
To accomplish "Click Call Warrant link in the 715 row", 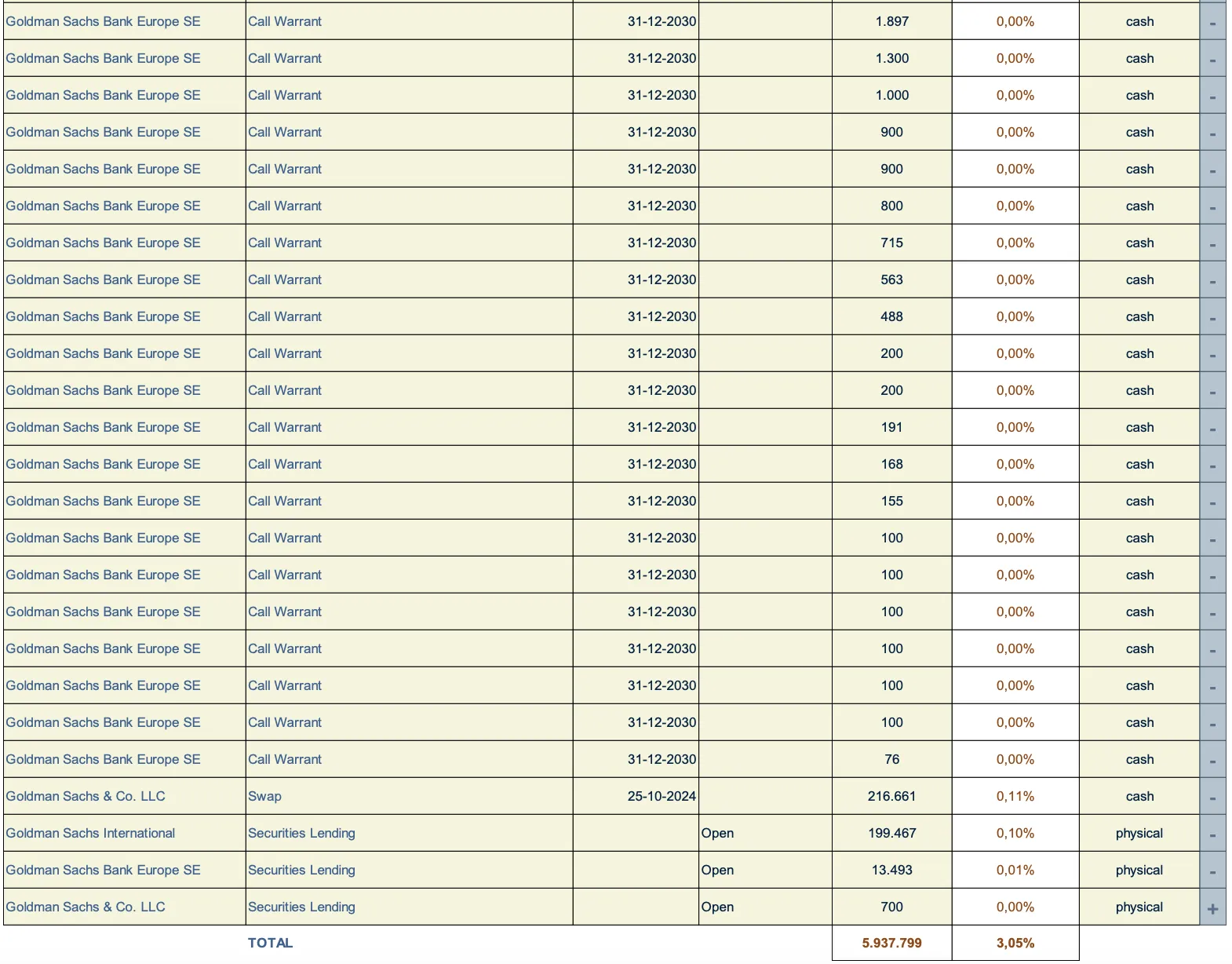I will [285, 243].
